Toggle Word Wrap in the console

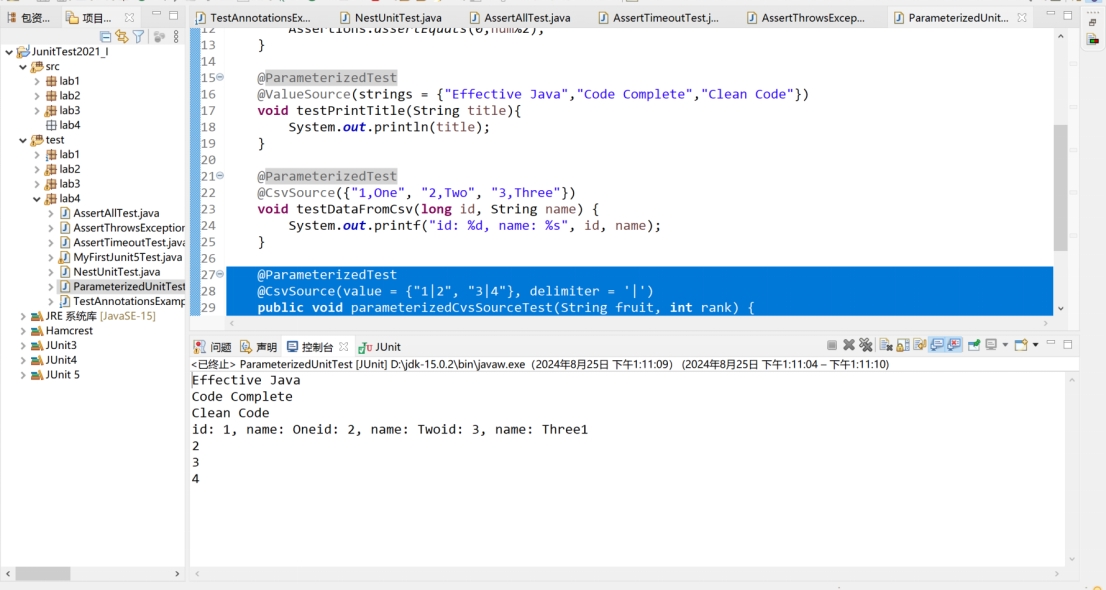pos(919,344)
